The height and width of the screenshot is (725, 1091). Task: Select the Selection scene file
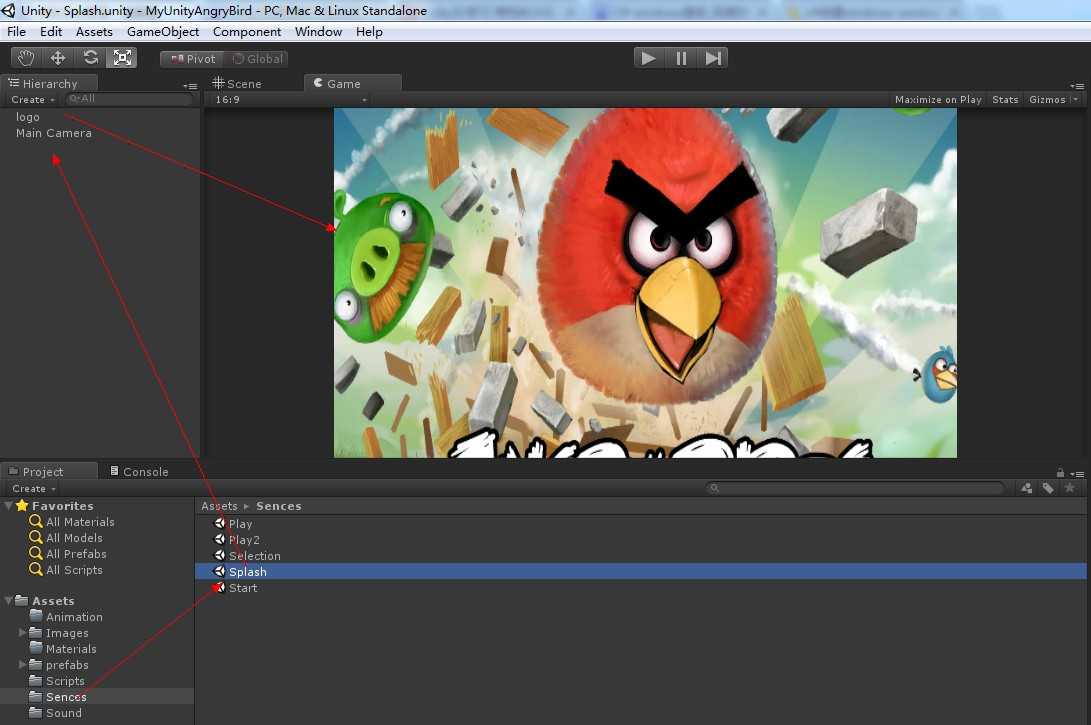(x=255, y=556)
